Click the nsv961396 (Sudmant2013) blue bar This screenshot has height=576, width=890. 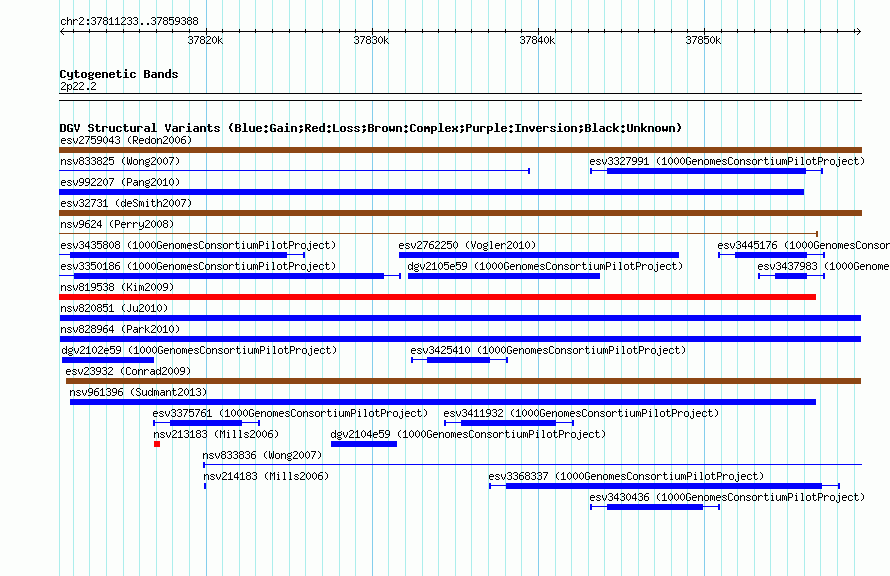[x=443, y=402]
